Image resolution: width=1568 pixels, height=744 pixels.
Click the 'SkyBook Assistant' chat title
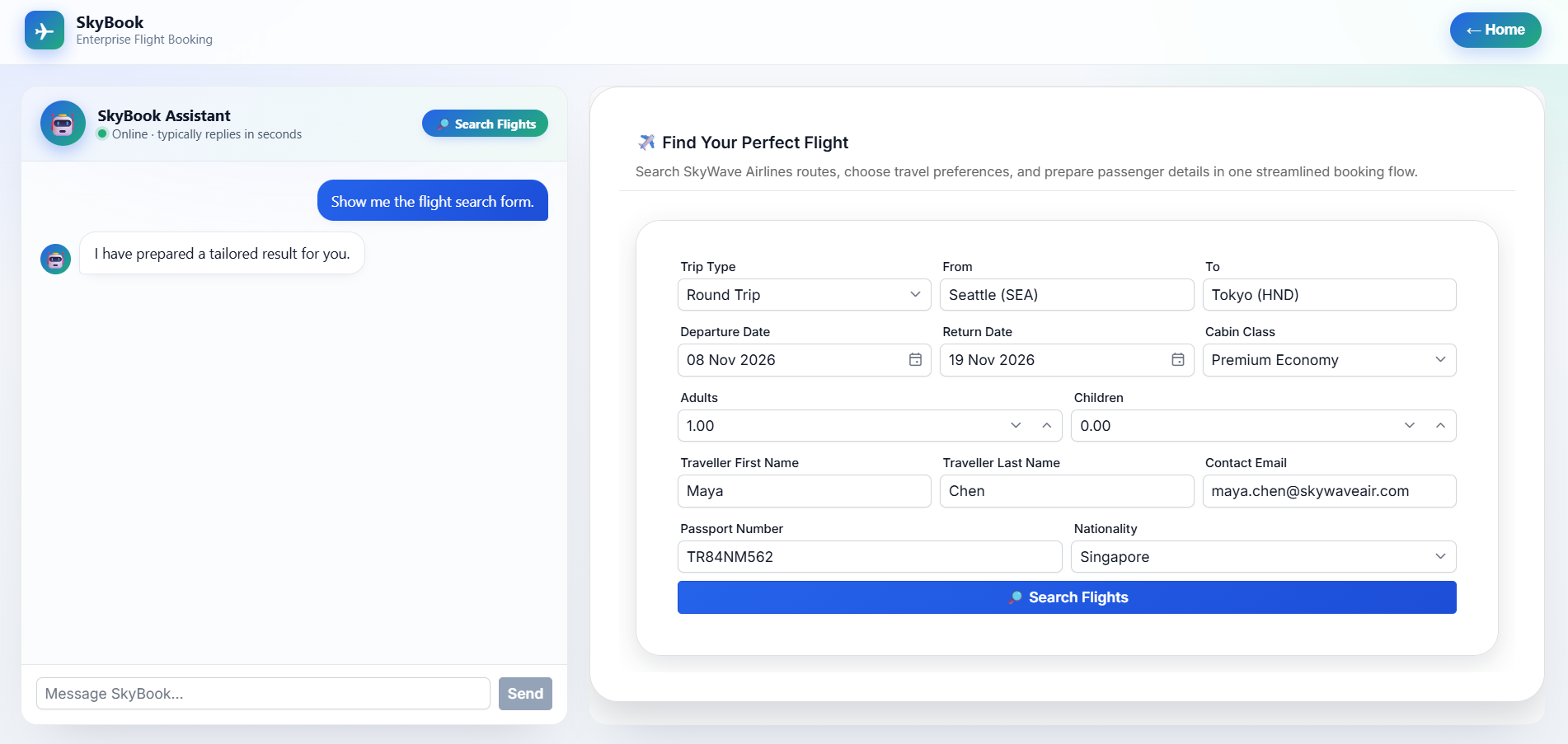pos(164,116)
